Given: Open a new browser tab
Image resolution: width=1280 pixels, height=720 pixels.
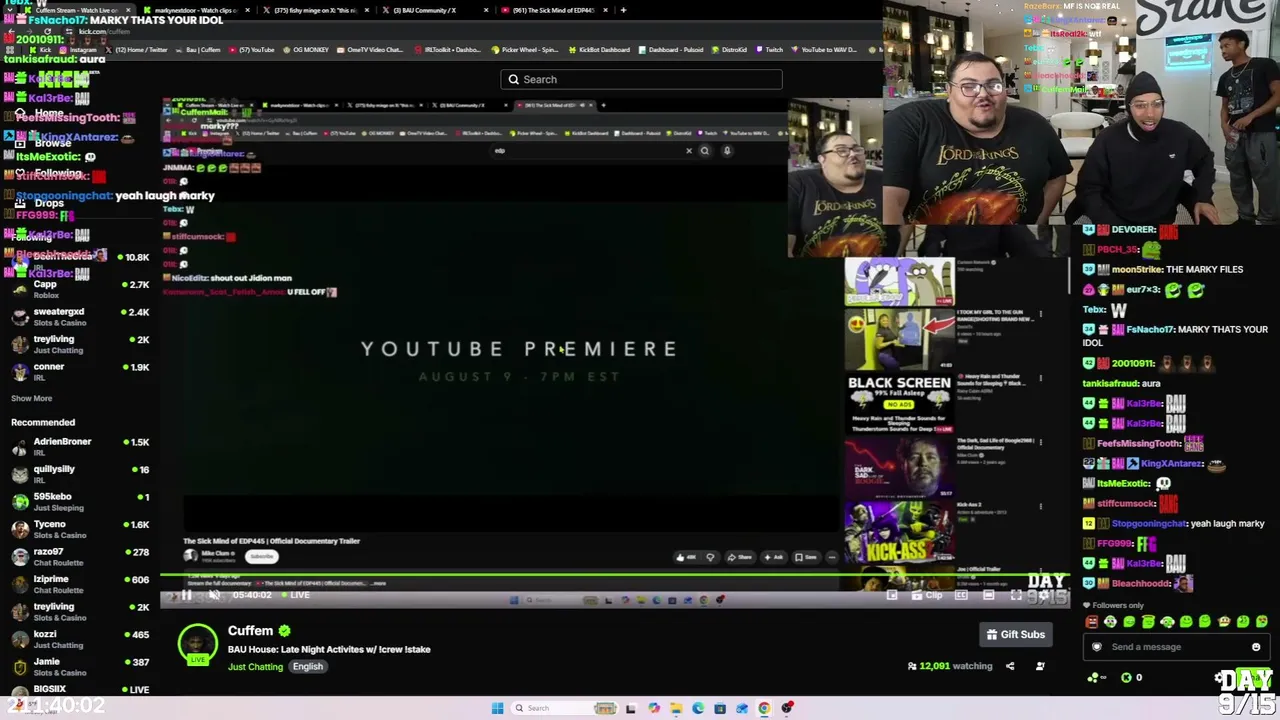Looking at the screenshot, I should tap(623, 10).
